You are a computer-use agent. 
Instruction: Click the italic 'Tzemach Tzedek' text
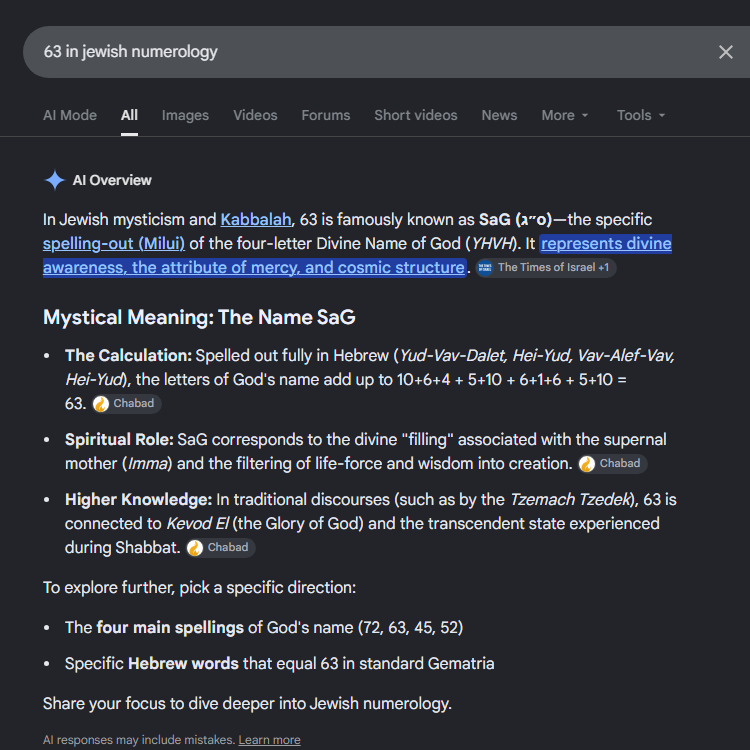[x=571, y=499]
